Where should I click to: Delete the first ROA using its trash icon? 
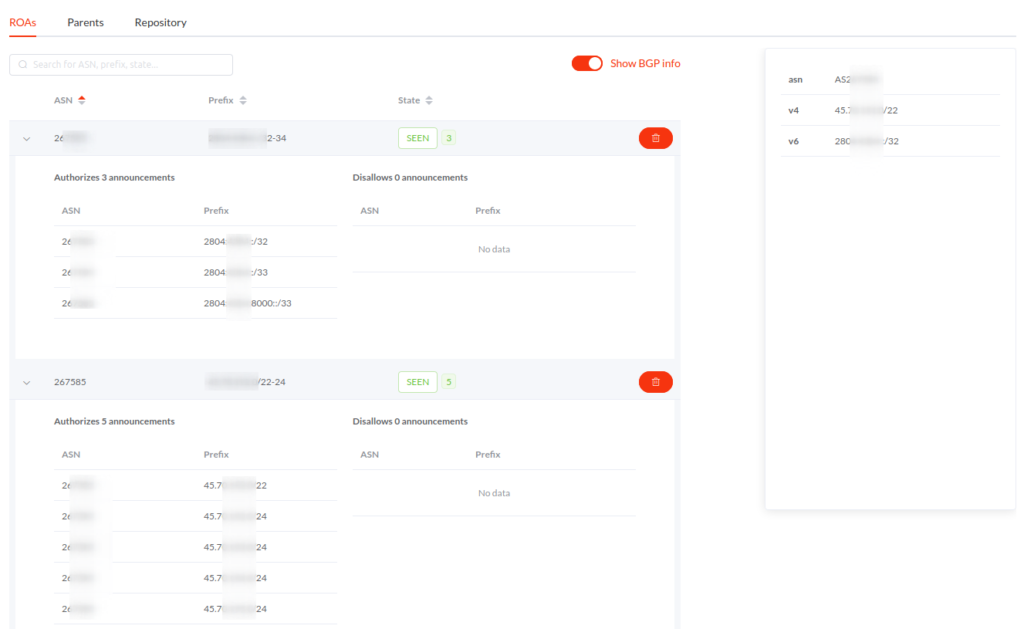pyautogui.click(x=655, y=137)
